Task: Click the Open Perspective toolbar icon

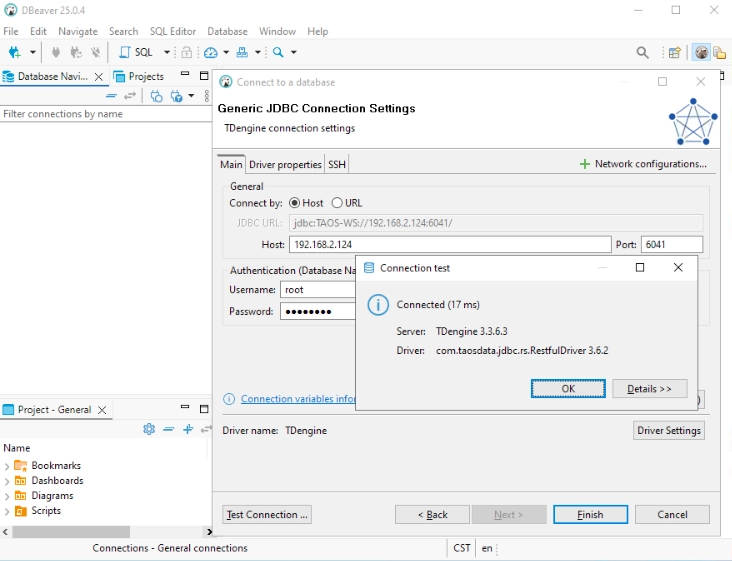Action: click(x=675, y=52)
